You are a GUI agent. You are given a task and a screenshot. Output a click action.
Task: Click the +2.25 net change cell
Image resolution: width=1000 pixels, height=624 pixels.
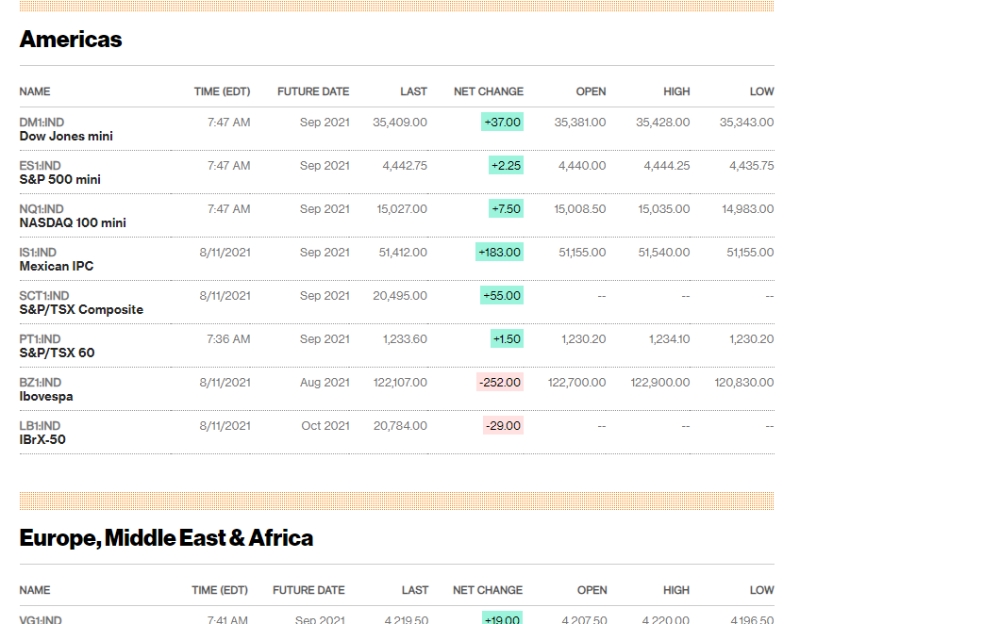pos(506,165)
